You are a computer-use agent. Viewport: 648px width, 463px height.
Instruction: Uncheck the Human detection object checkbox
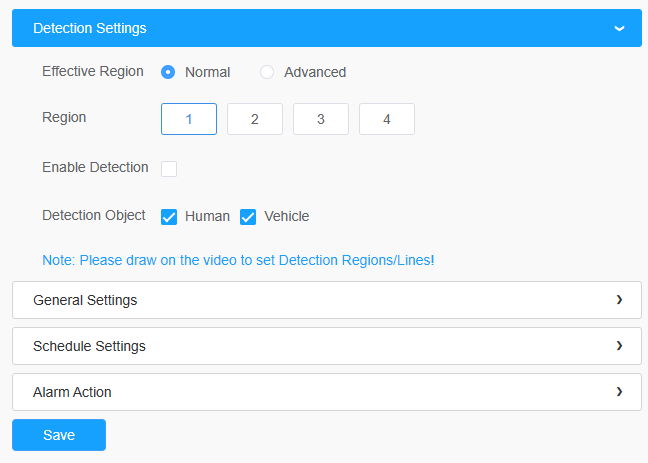pos(169,217)
